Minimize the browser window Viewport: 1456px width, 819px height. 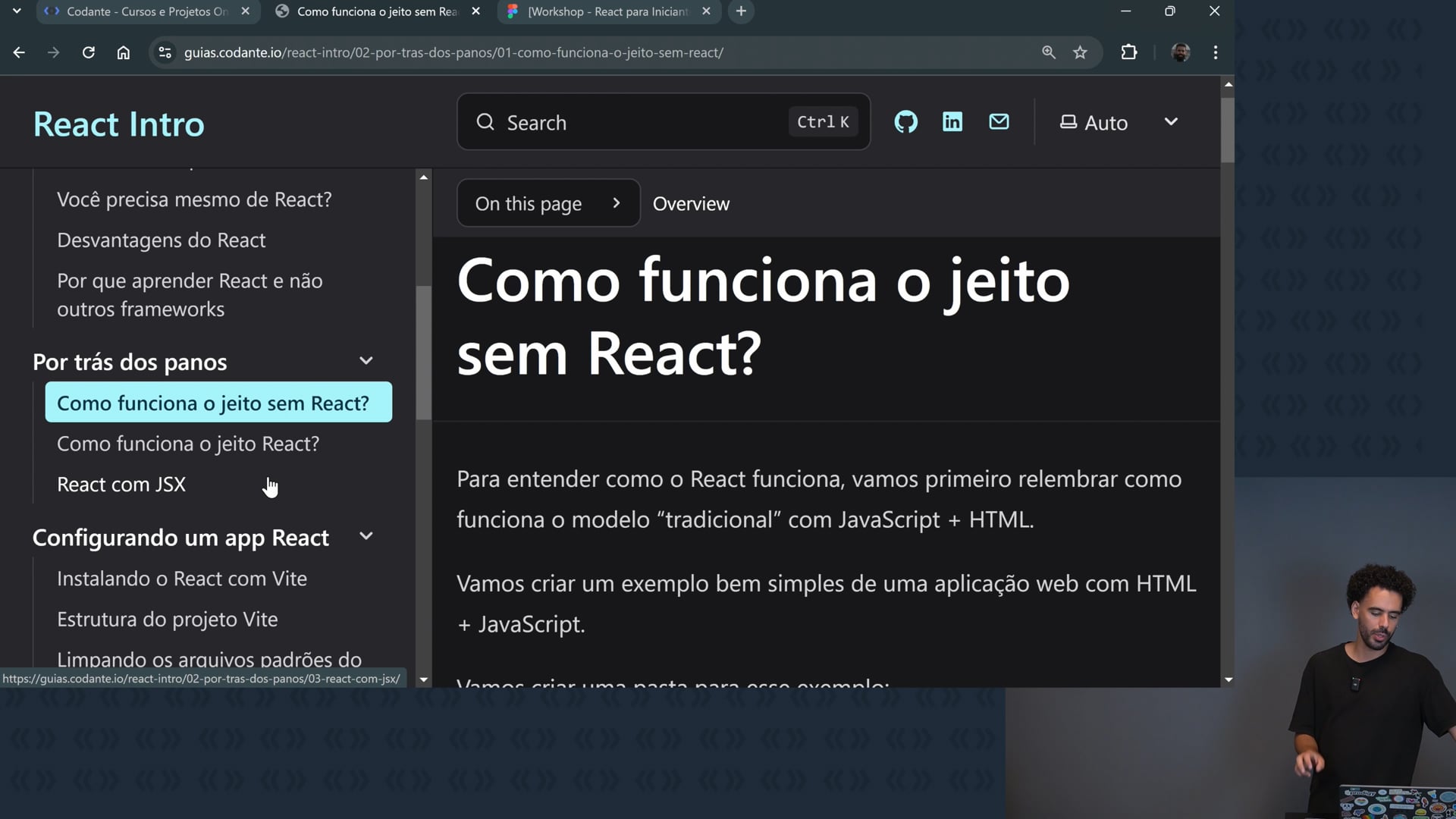point(1126,11)
